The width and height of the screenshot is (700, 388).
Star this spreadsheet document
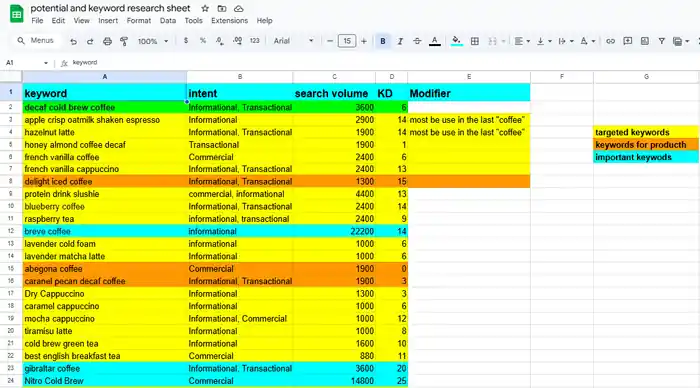coord(205,8)
